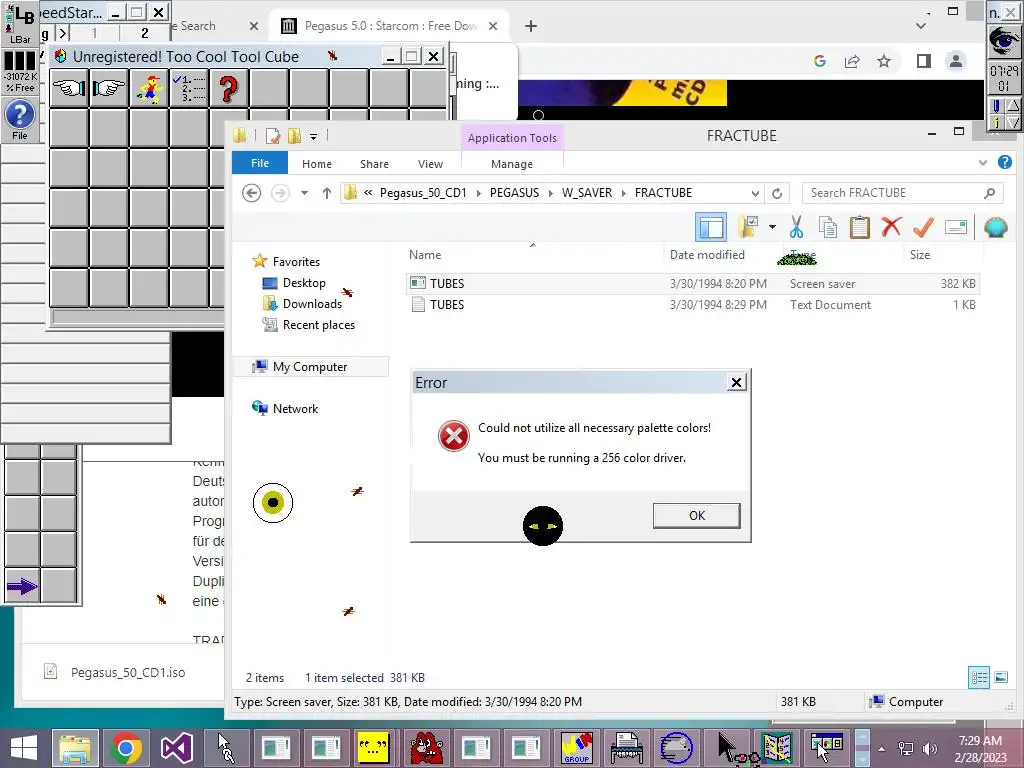The width and height of the screenshot is (1024, 768).
Task: Expand the ribbon with the chevron
Action: [x=982, y=163]
